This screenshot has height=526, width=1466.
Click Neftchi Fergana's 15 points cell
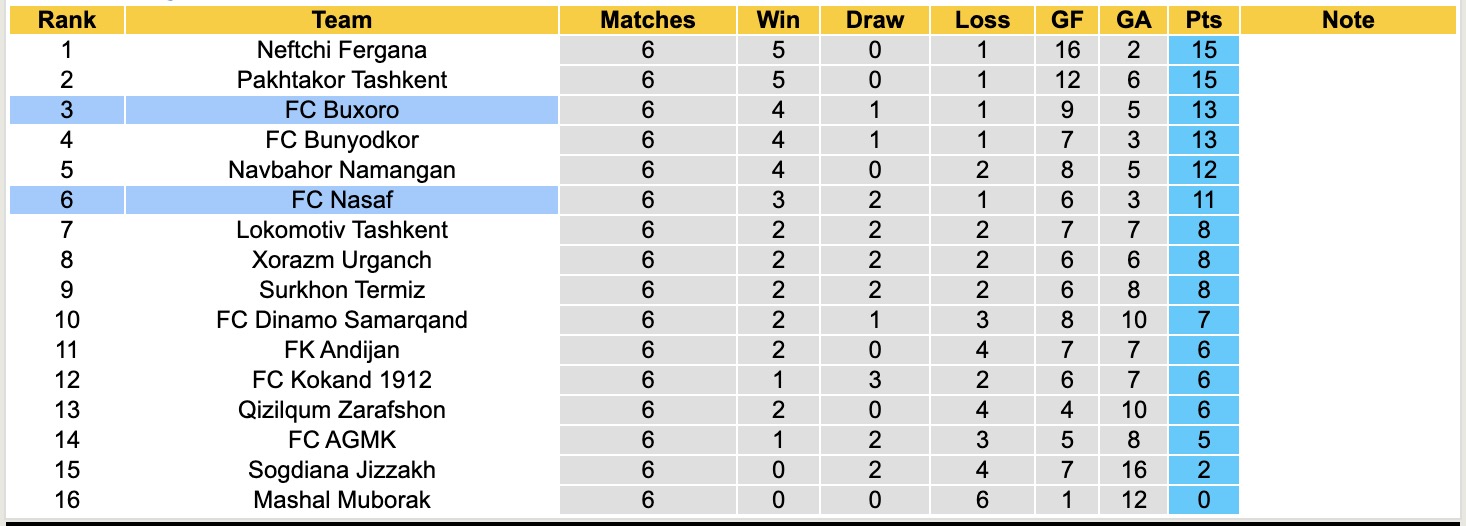(x=1203, y=50)
